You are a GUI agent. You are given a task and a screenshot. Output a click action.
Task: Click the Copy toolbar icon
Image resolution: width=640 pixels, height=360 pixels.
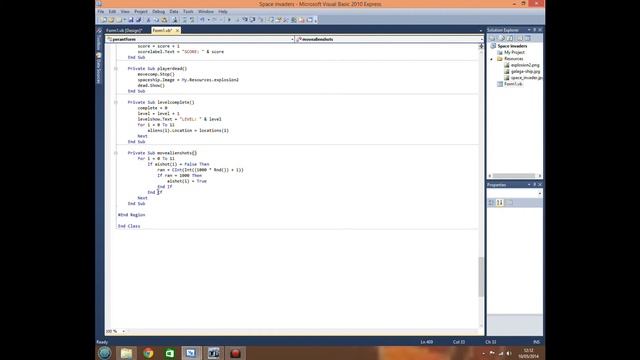[156, 20]
